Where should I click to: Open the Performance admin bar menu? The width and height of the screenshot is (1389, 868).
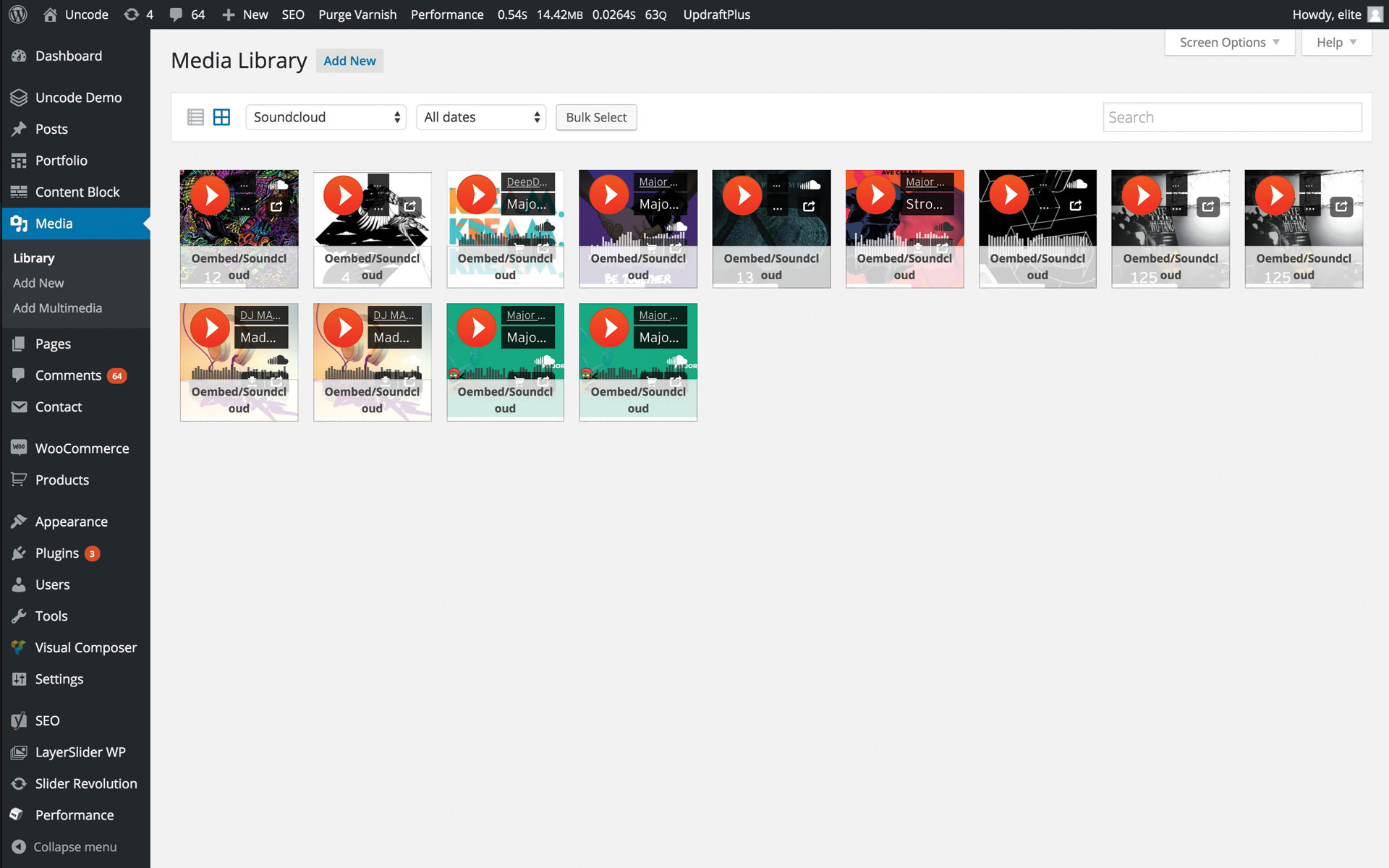pyautogui.click(x=447, y=14)
